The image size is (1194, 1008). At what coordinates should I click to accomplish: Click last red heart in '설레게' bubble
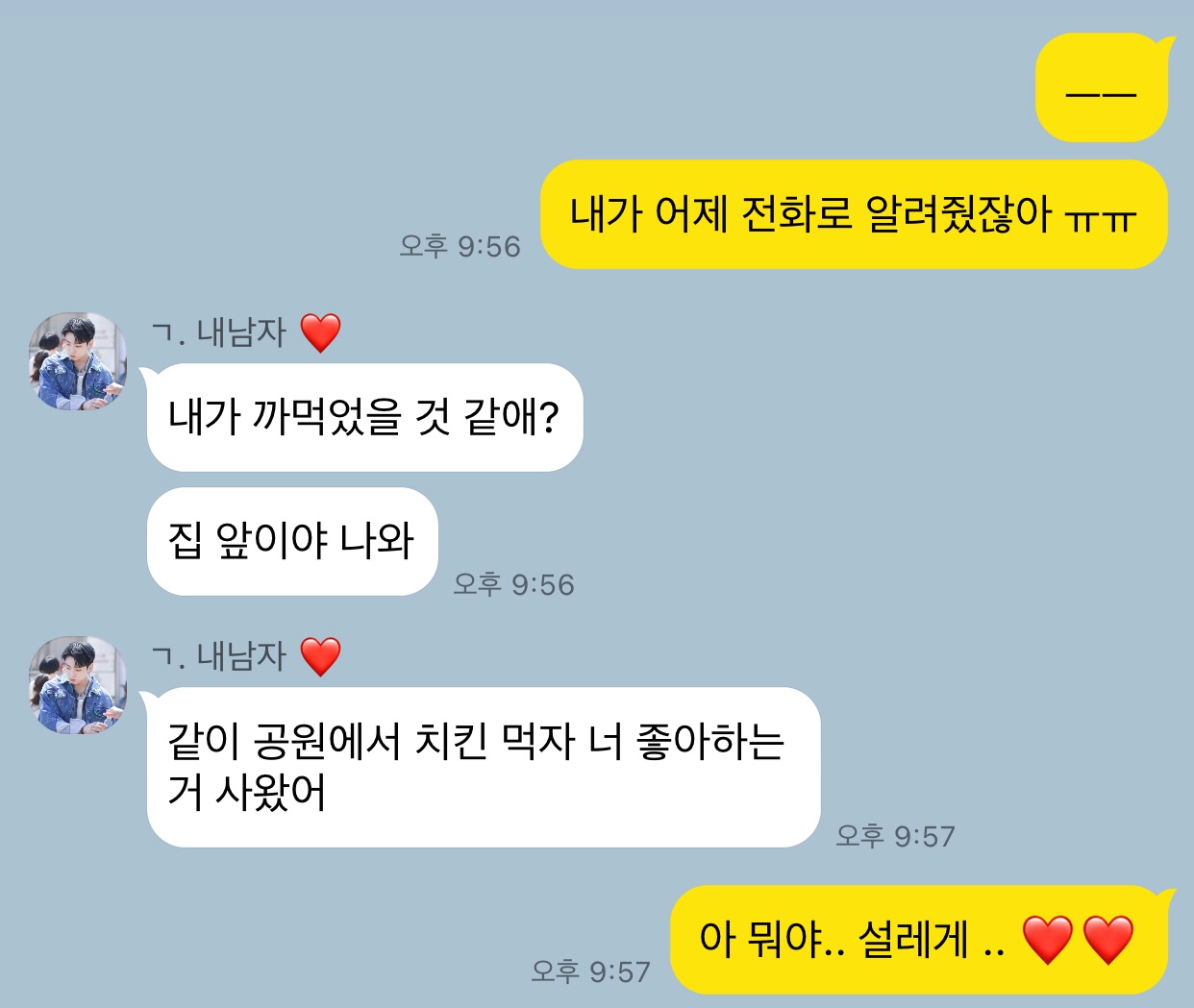[x=1108, y=939]
